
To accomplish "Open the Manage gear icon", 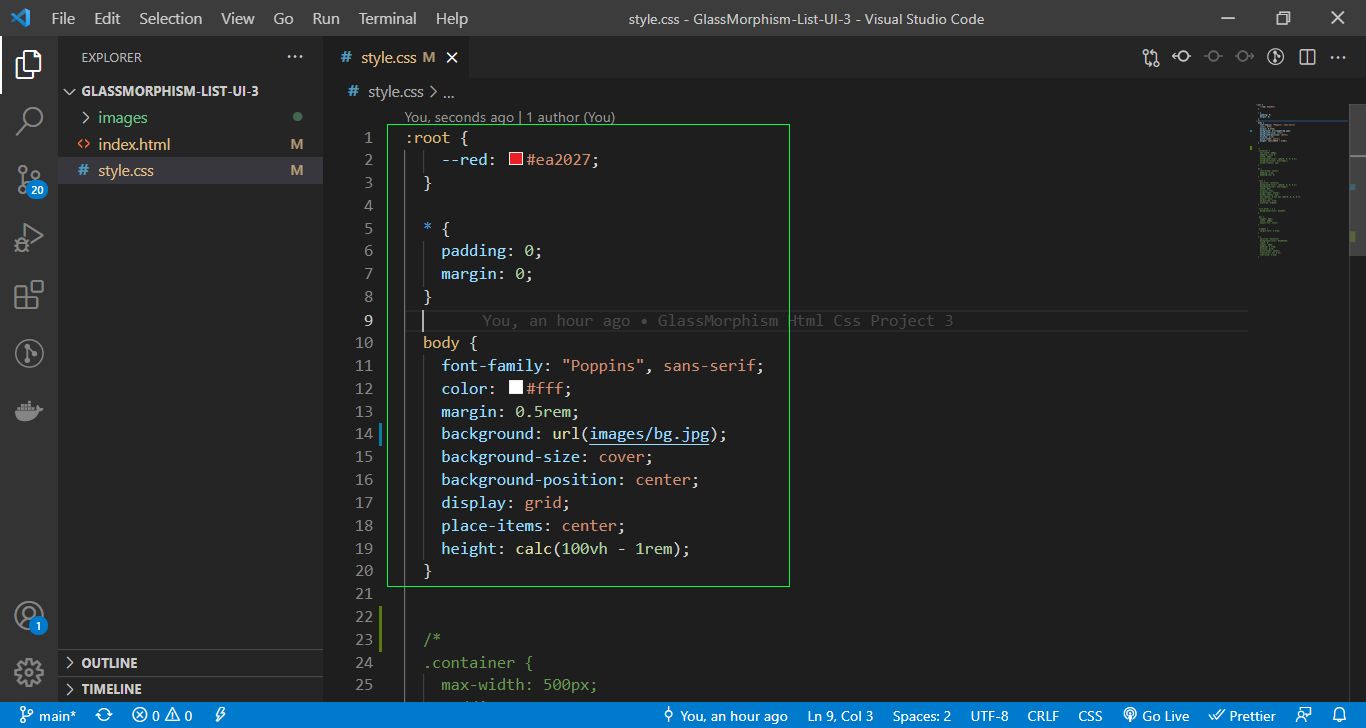I will coord(29,672).
